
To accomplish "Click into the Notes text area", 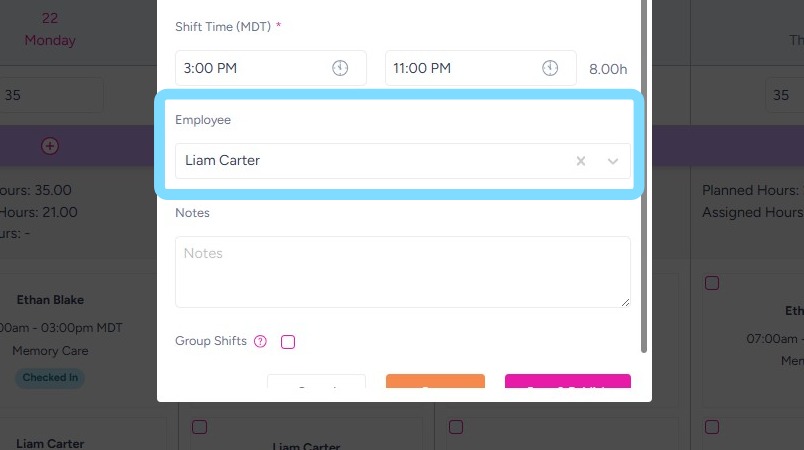I will coord(402,271).
